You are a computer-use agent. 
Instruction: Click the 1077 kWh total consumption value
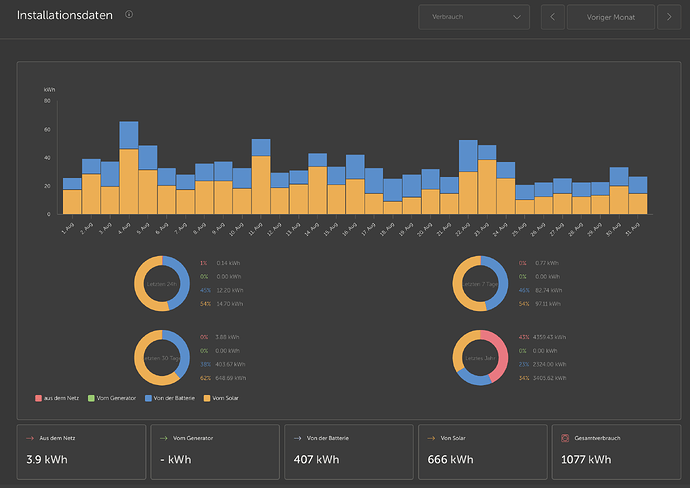[586, 460]
